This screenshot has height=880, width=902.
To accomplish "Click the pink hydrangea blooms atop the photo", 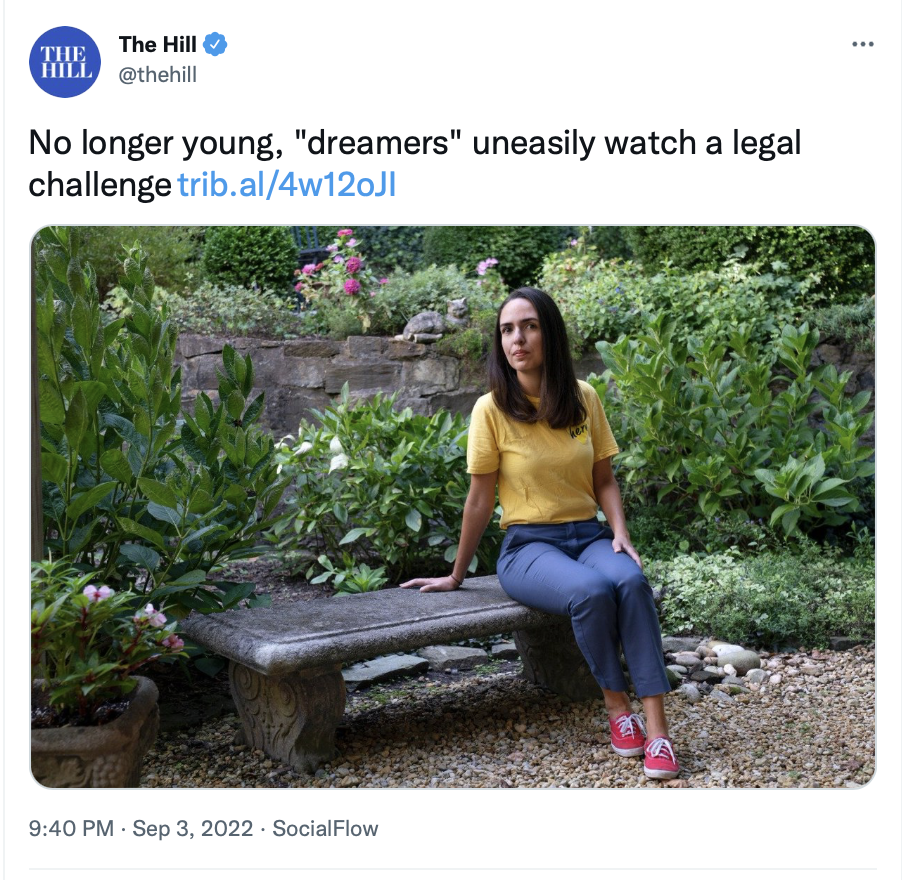I will pos(337,265).
